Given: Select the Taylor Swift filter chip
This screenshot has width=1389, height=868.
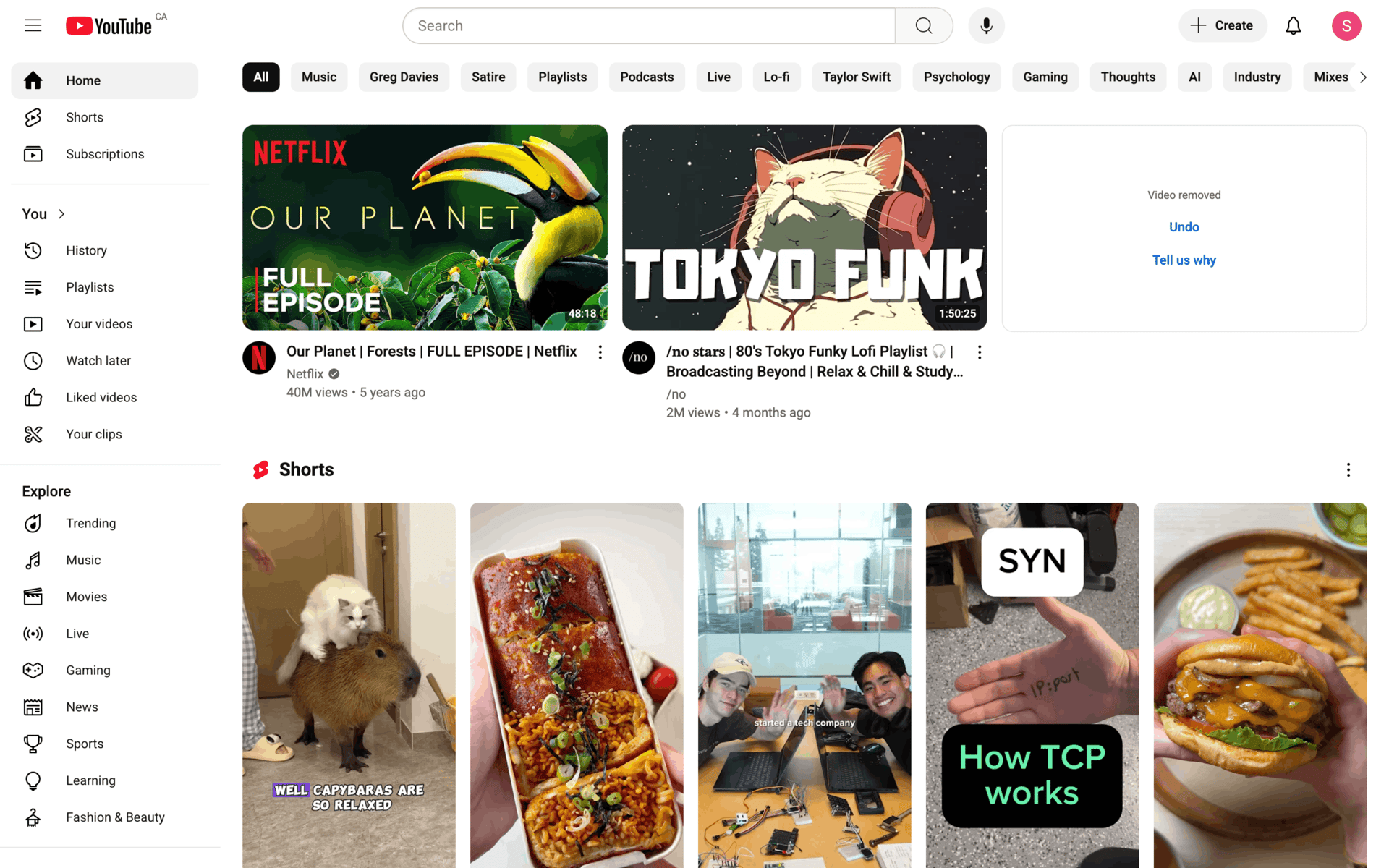Looking at the screenshot, I should click(x=857, y=77).
